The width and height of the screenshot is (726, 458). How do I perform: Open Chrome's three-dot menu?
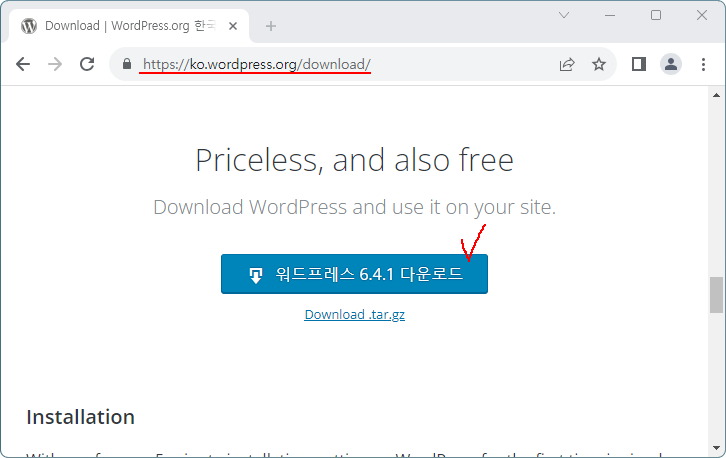[703, 64]
